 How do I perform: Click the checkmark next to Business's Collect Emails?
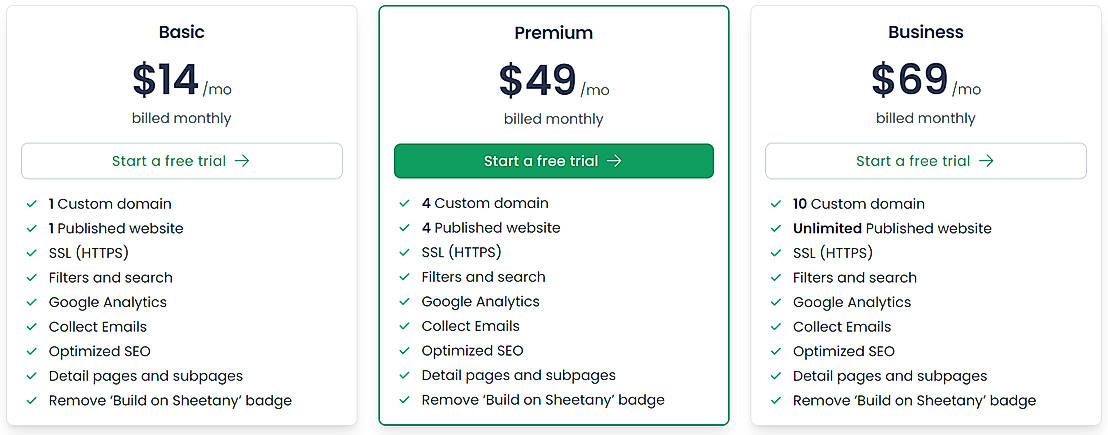click(776, 327)
